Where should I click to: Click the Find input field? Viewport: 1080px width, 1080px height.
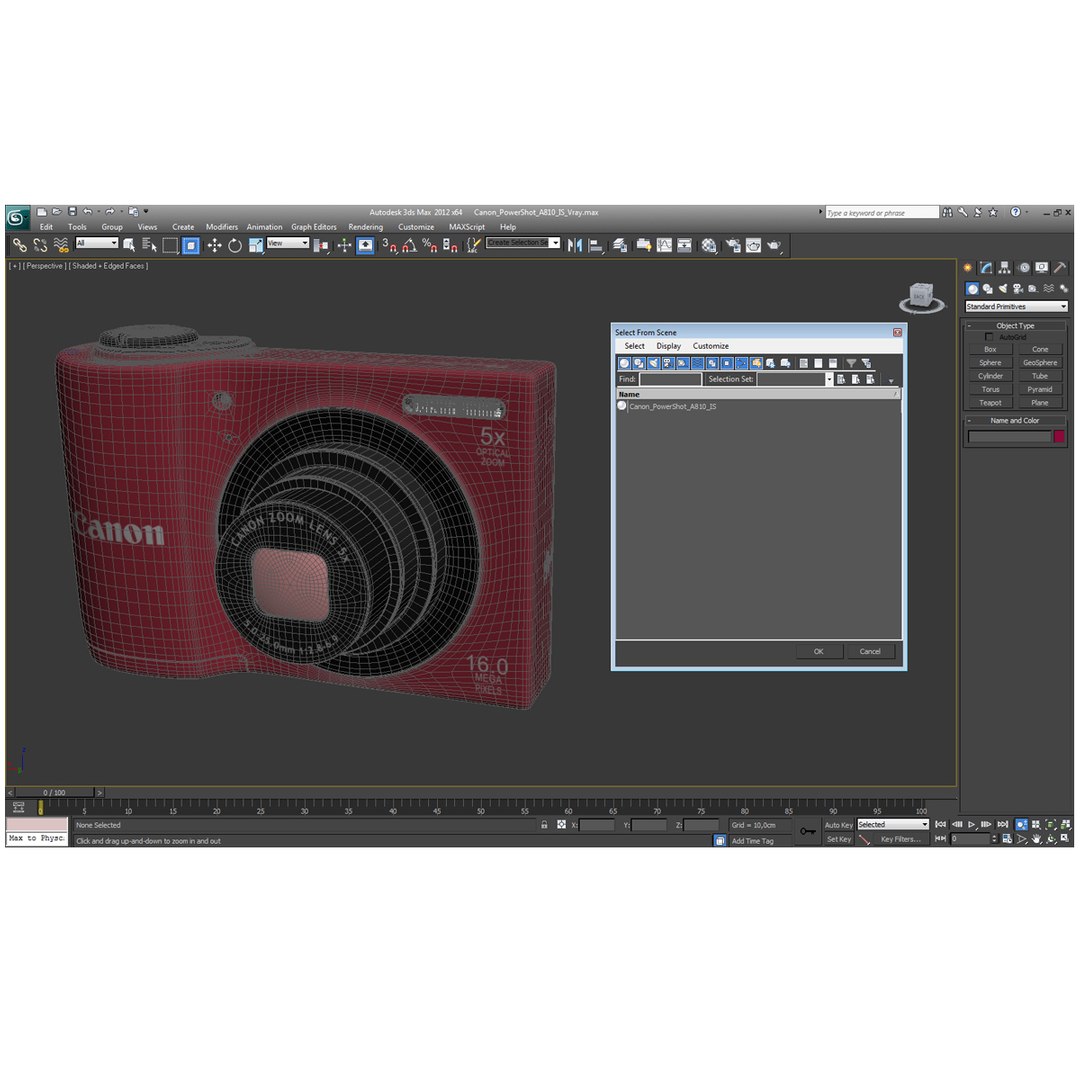coord(670,379)
